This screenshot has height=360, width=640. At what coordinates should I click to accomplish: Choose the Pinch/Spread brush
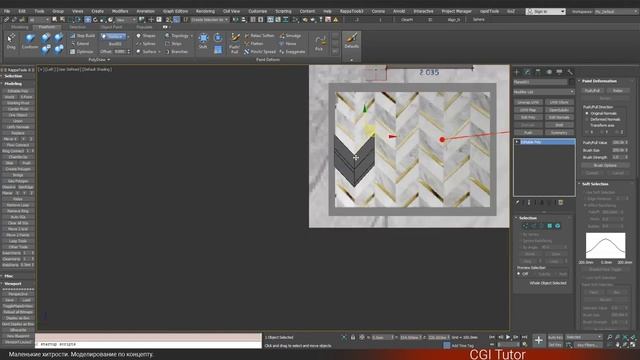click(260, 52)
